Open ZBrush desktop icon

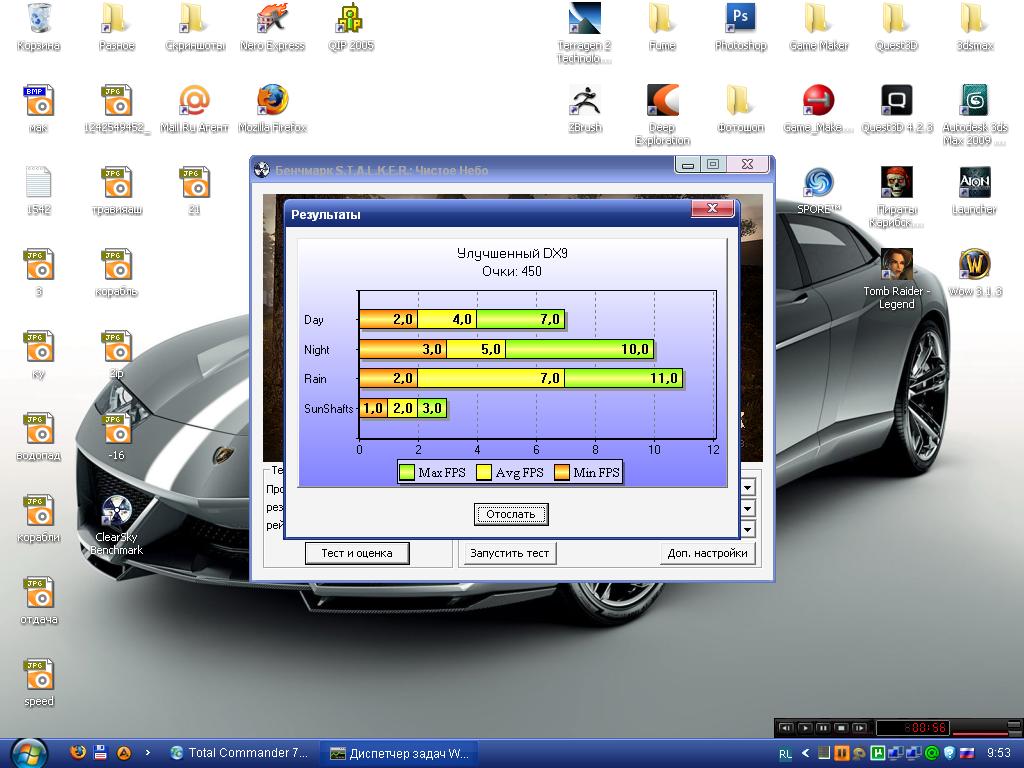coord(585,102)
